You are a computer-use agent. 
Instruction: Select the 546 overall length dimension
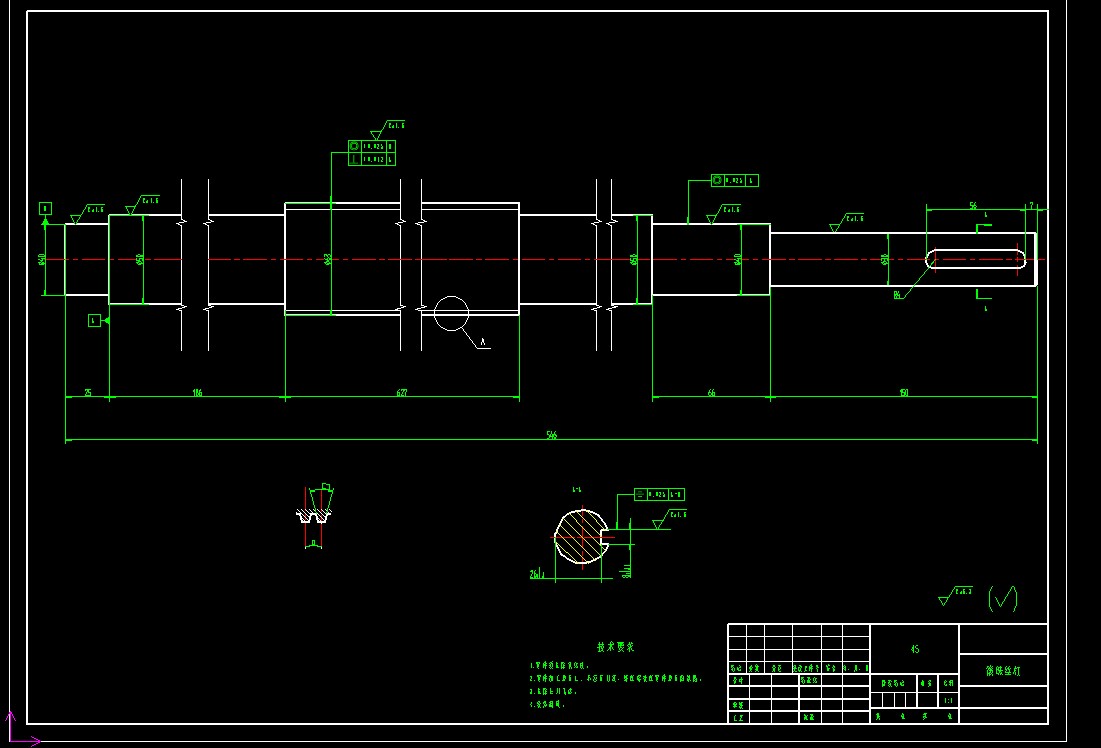pos(551,435)
